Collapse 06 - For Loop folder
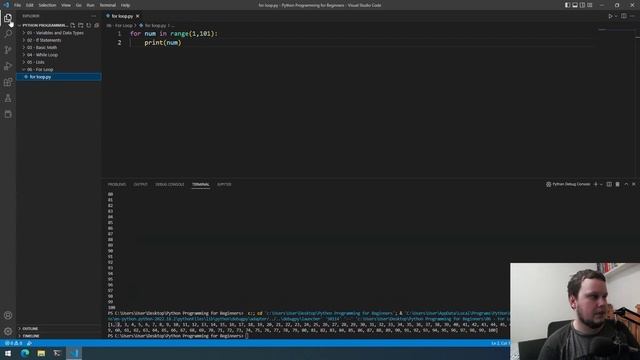Viewport: 640px width, 360px height. coord(40,69)
